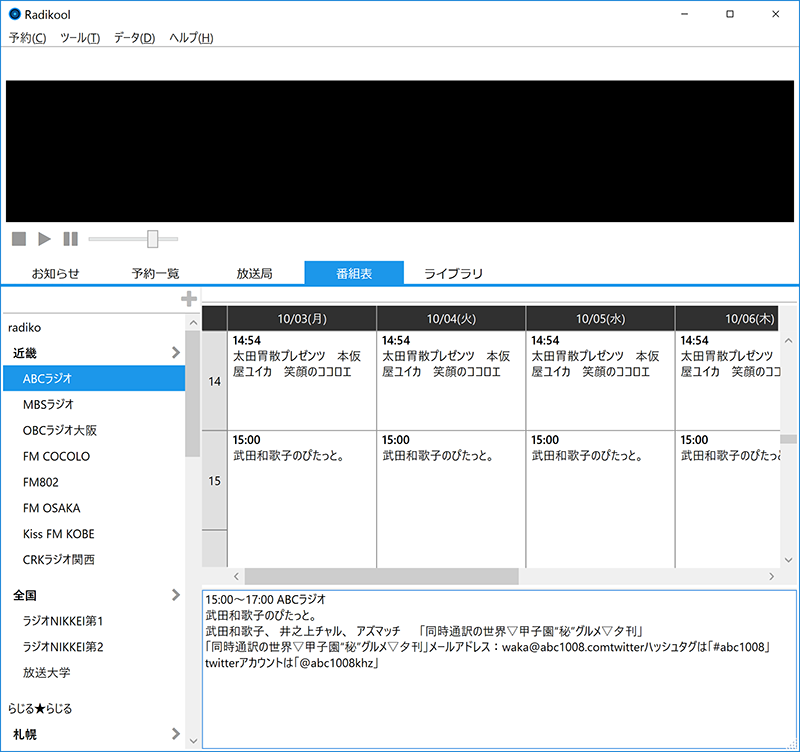
Task: Click the らじる★らじる group label
Action: pos(40,709)
